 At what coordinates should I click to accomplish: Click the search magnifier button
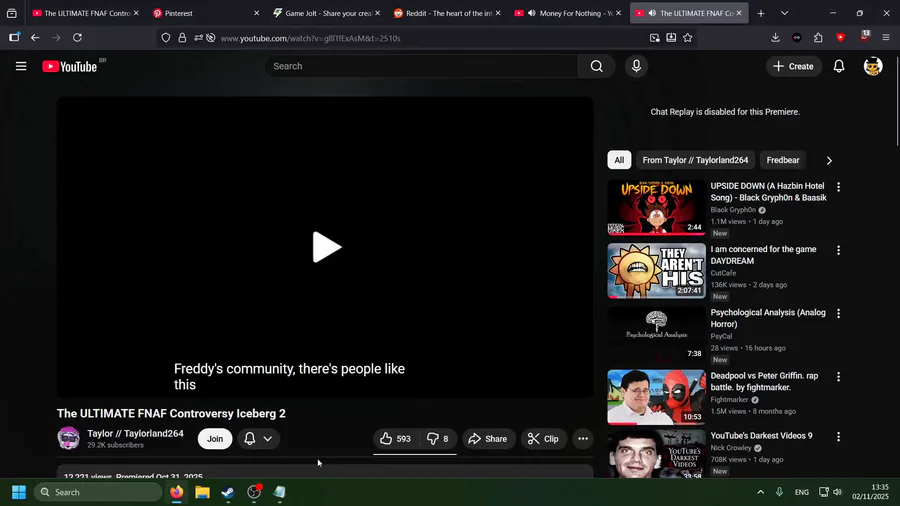point(597,66)
